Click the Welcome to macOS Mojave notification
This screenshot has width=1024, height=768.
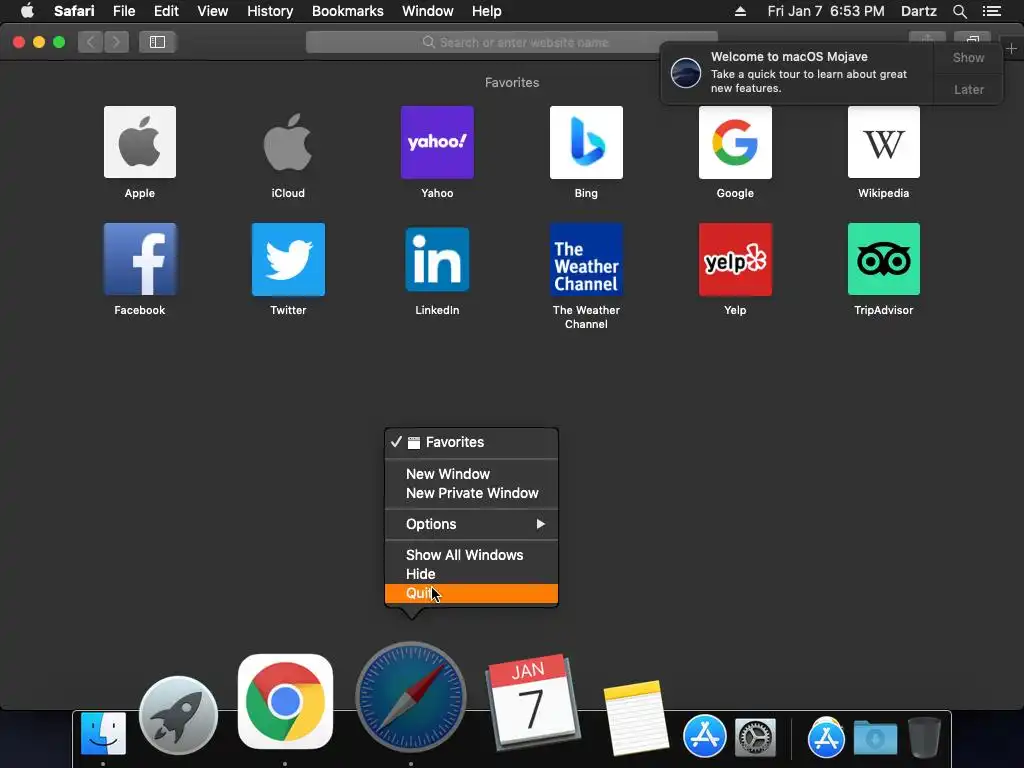797,72
